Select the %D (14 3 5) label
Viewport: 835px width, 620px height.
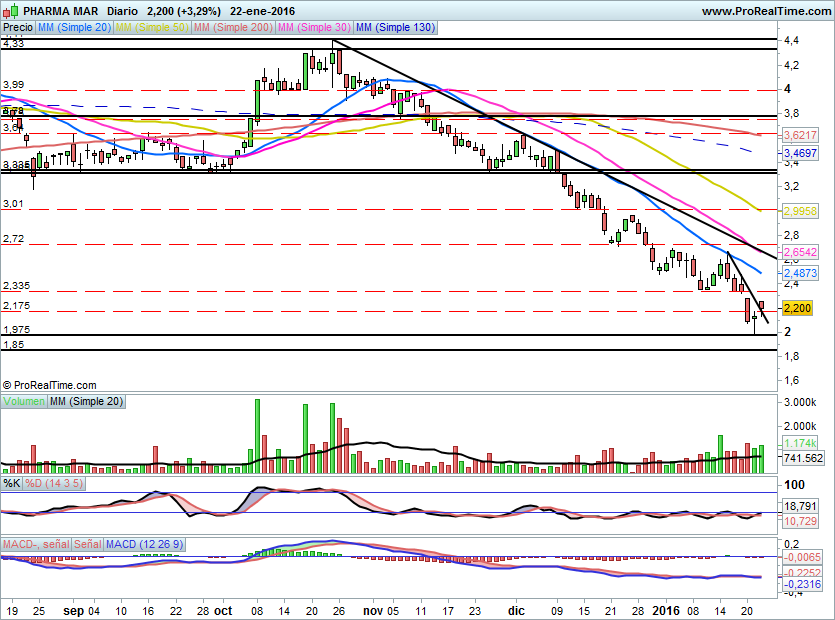pyautogui.click(x=54, y=483)
